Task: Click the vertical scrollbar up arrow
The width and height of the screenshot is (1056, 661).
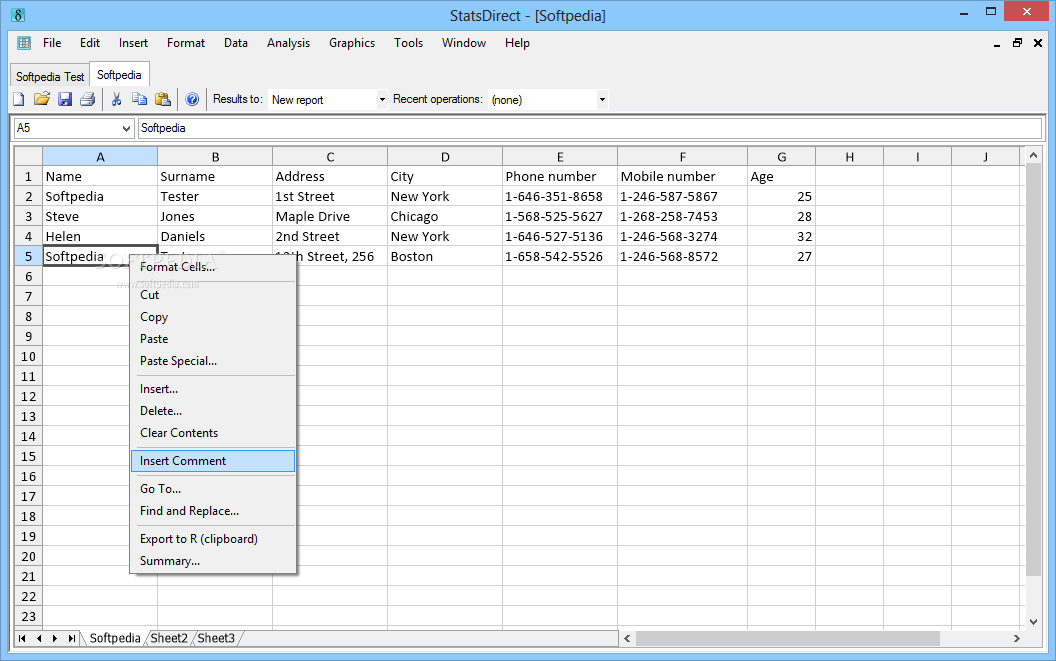Action: click(x=1033, y=156)
